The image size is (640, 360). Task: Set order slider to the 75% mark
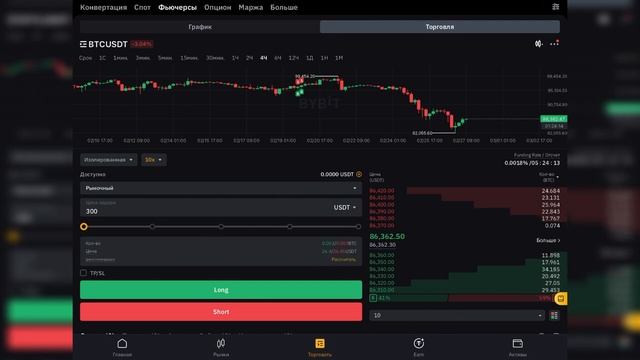(x=289, y=227)
